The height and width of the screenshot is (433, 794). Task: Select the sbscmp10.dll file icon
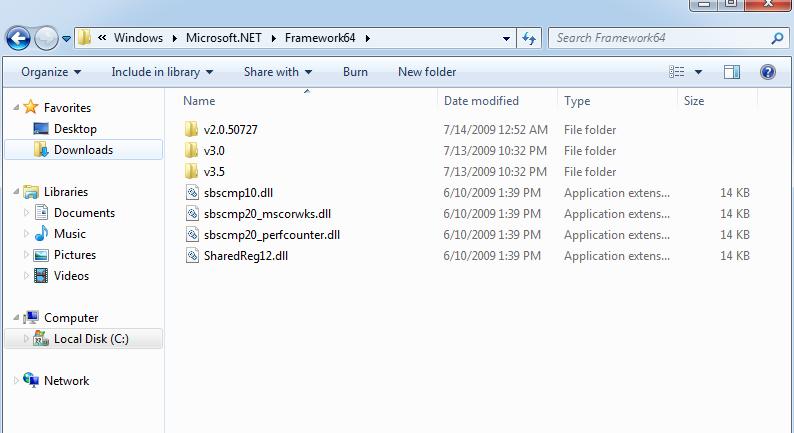click(192, 192)
